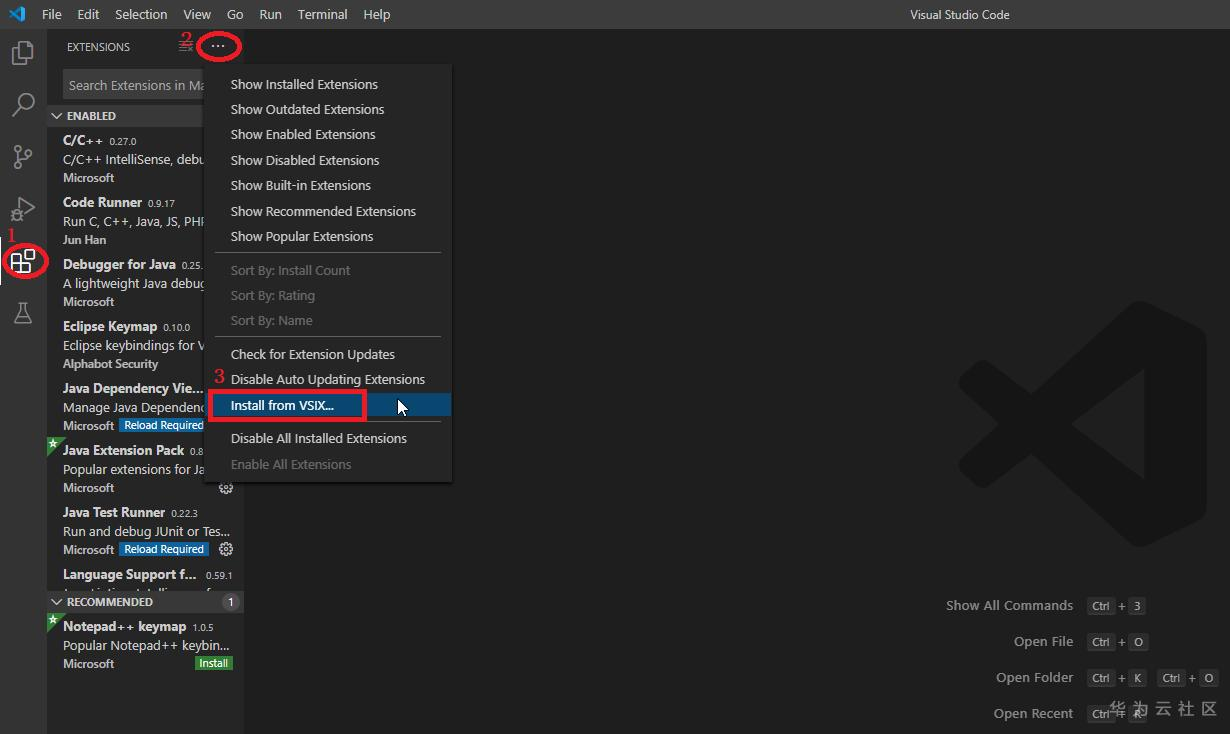Select Install from VSIX...
This screenshot has height=734, width=1230.
[328, 405]
